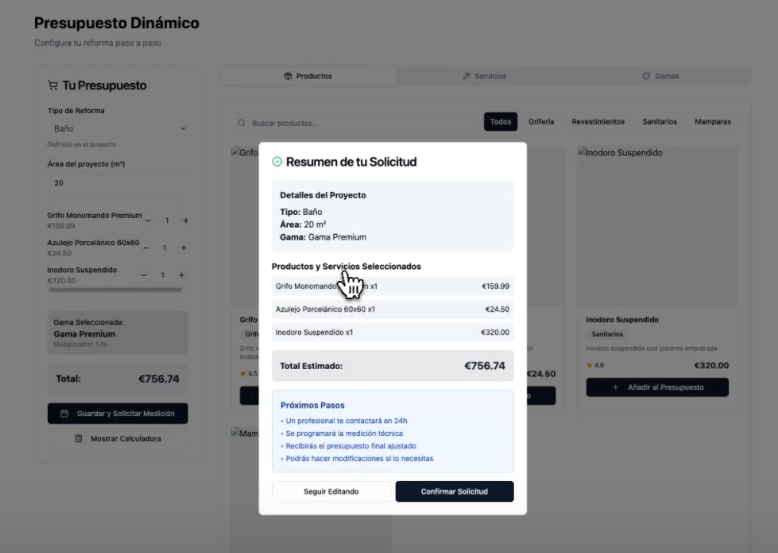The width and height of the screenshot is (778, 553).
Task: Select the Productos tab
Action: tap(308, 76)
